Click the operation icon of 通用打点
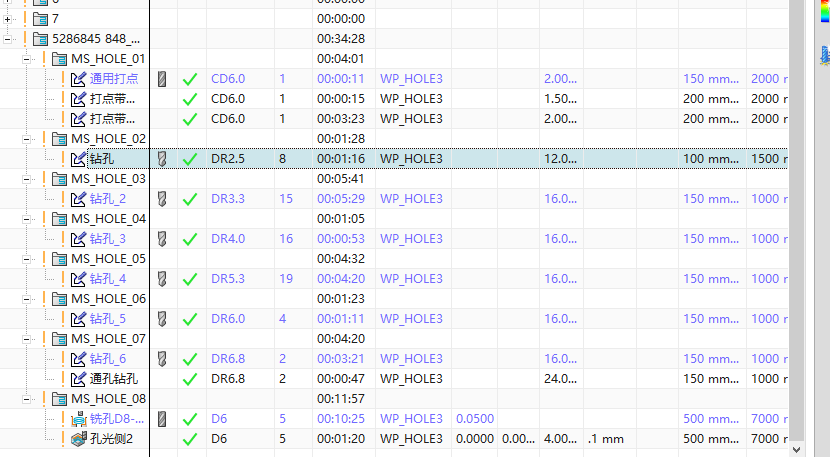Screen dimensions: 830x457 point(78,79)
